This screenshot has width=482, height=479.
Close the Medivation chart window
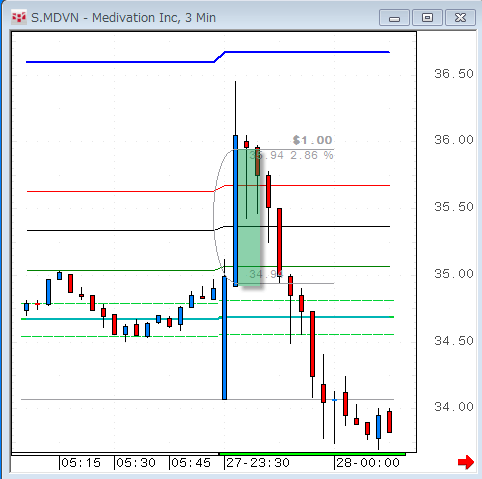pyautogui.click(x=460, y=18)
